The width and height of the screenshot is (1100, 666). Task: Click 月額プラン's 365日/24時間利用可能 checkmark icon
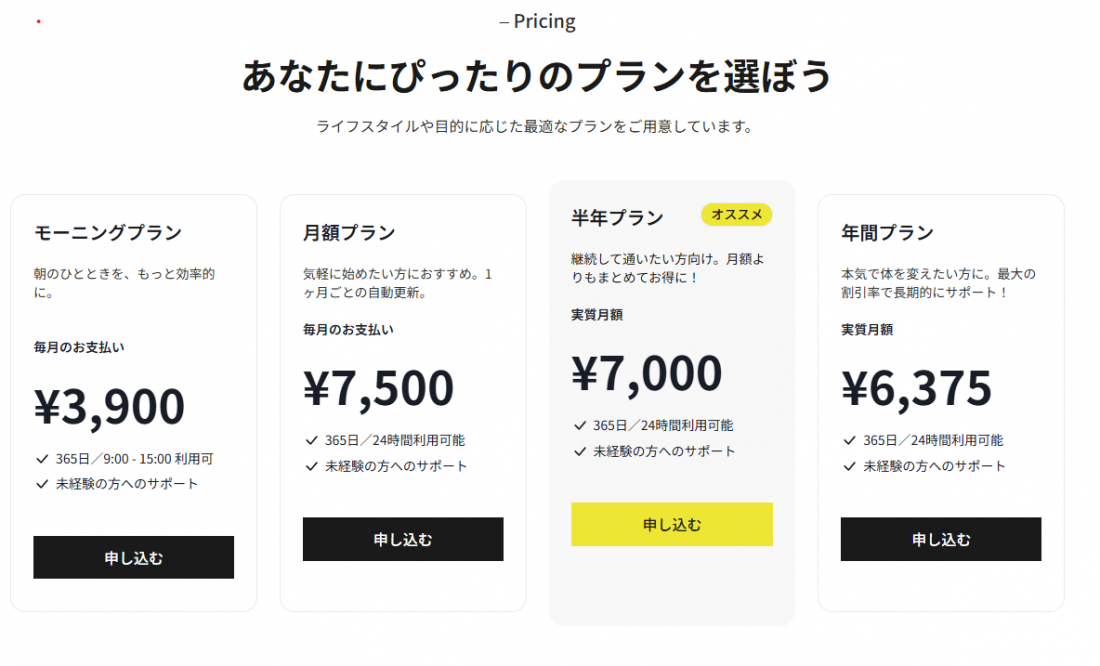coord(311,440)
